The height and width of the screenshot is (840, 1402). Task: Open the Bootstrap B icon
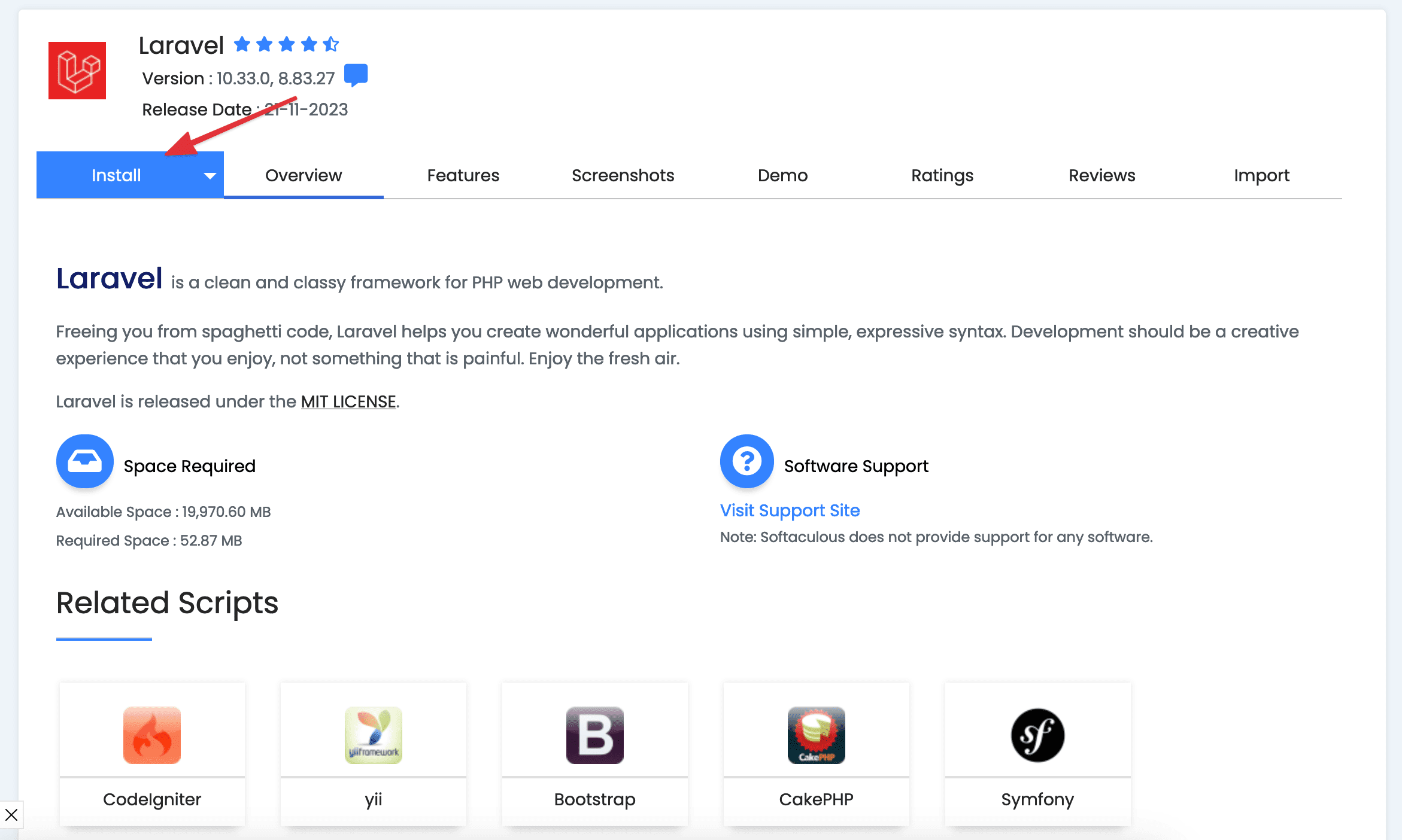point(595,735)
